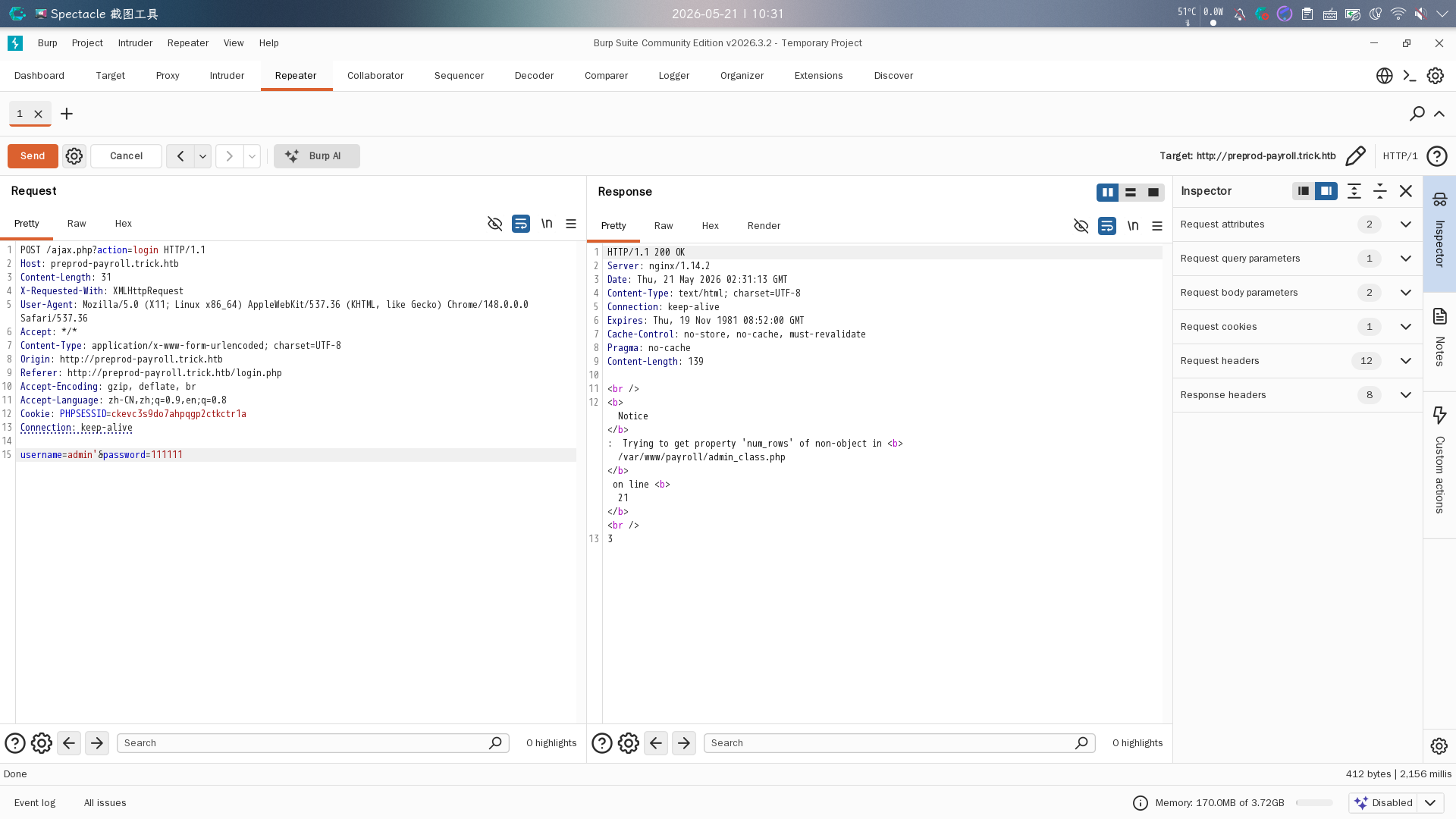1456x819 pixels.
Task: Go back to previous request in history
Action: coord(180,156)
